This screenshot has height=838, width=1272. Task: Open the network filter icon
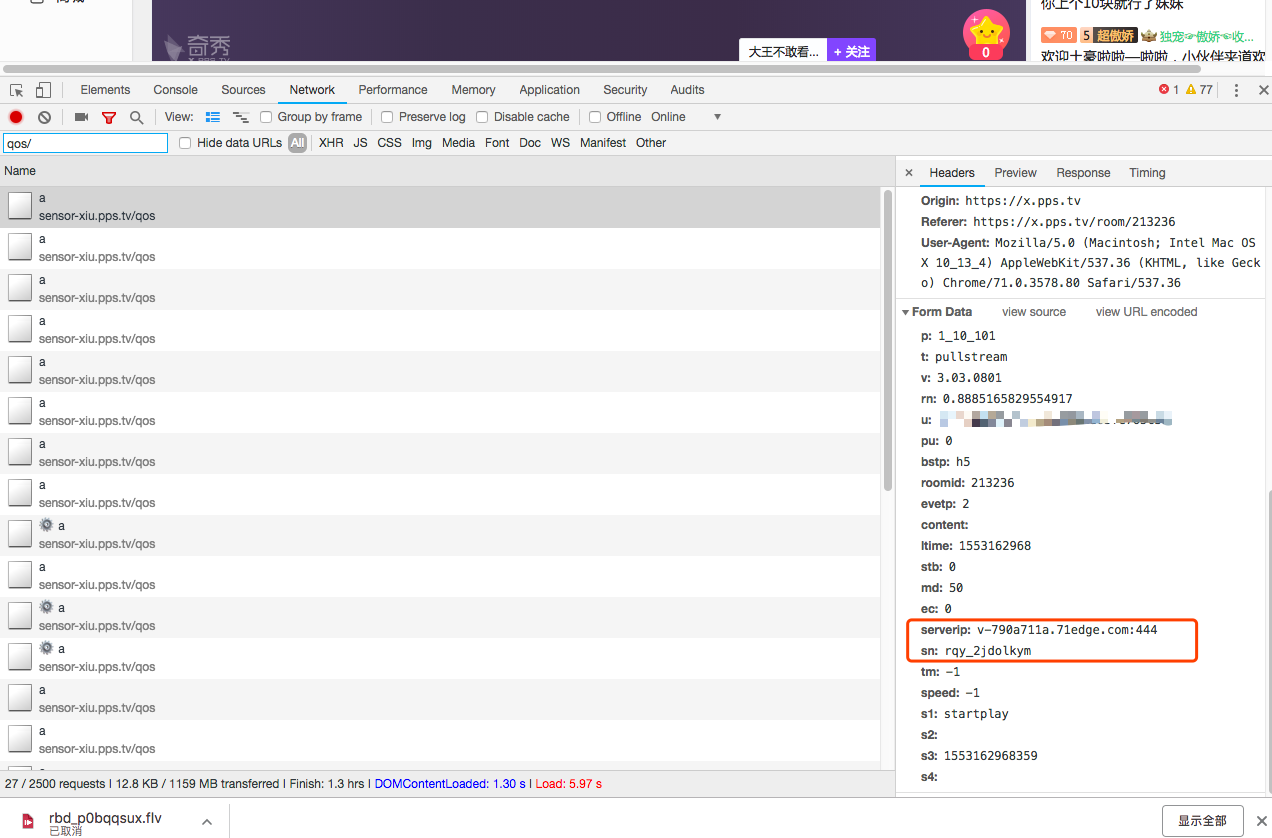pos(108,117)
